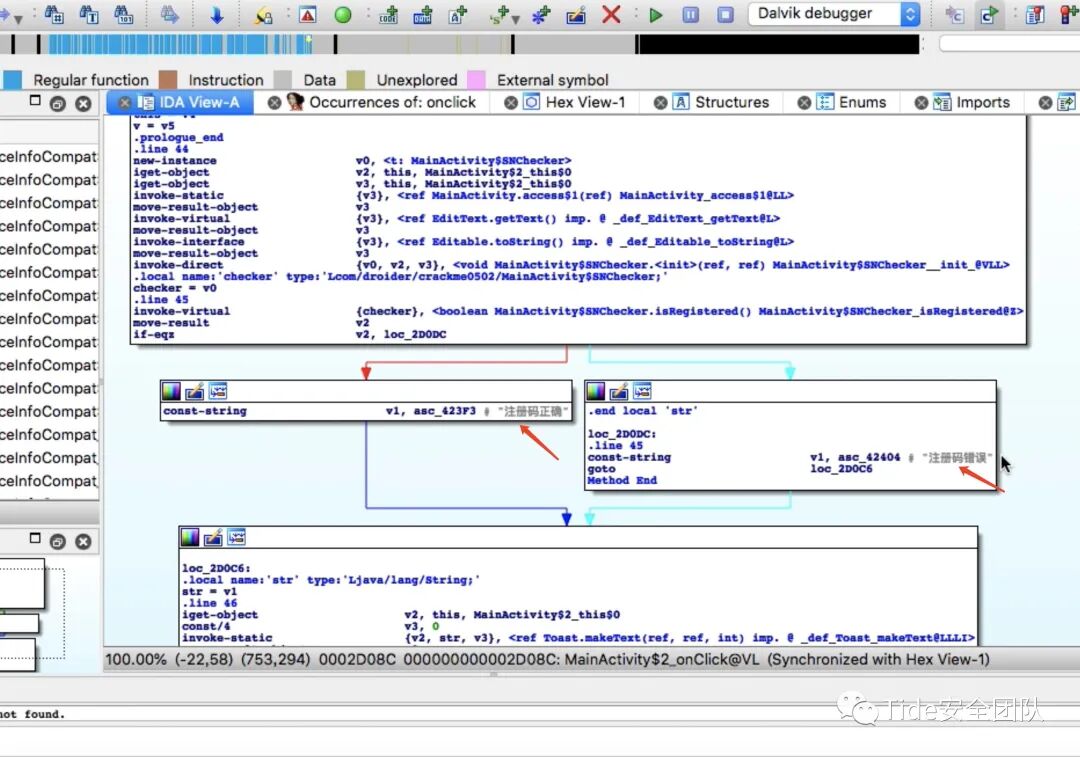Click the 'loc_2D0C6:' label in bottom node
The width and height of the screenshot is (1080, 757).
click(x=216, y=568)
